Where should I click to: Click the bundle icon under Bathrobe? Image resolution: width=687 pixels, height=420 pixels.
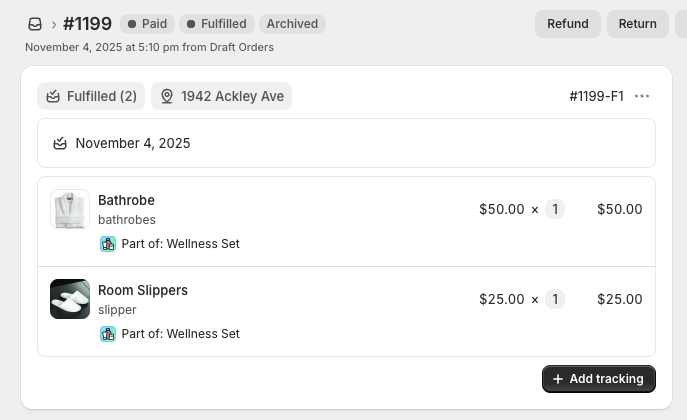coord(108,244)
